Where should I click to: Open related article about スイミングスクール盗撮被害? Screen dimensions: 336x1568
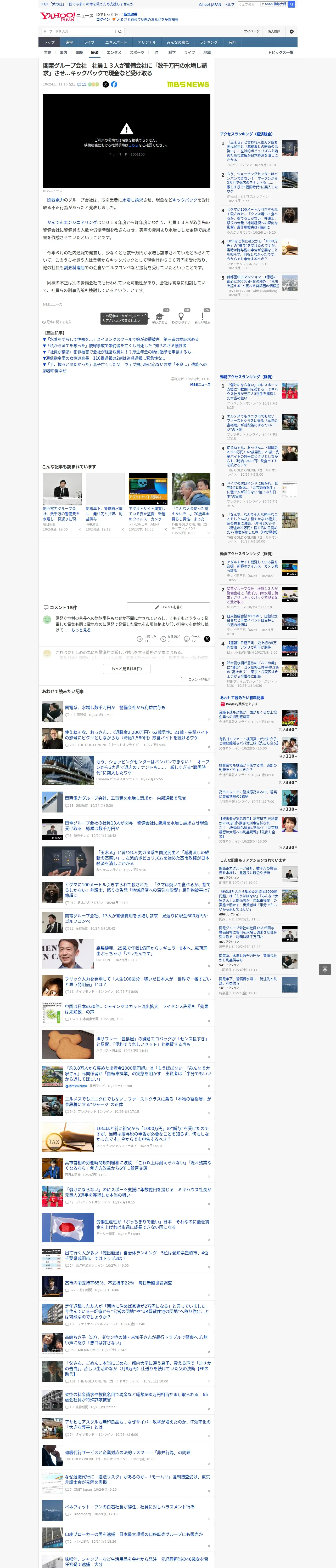(120, 340)
